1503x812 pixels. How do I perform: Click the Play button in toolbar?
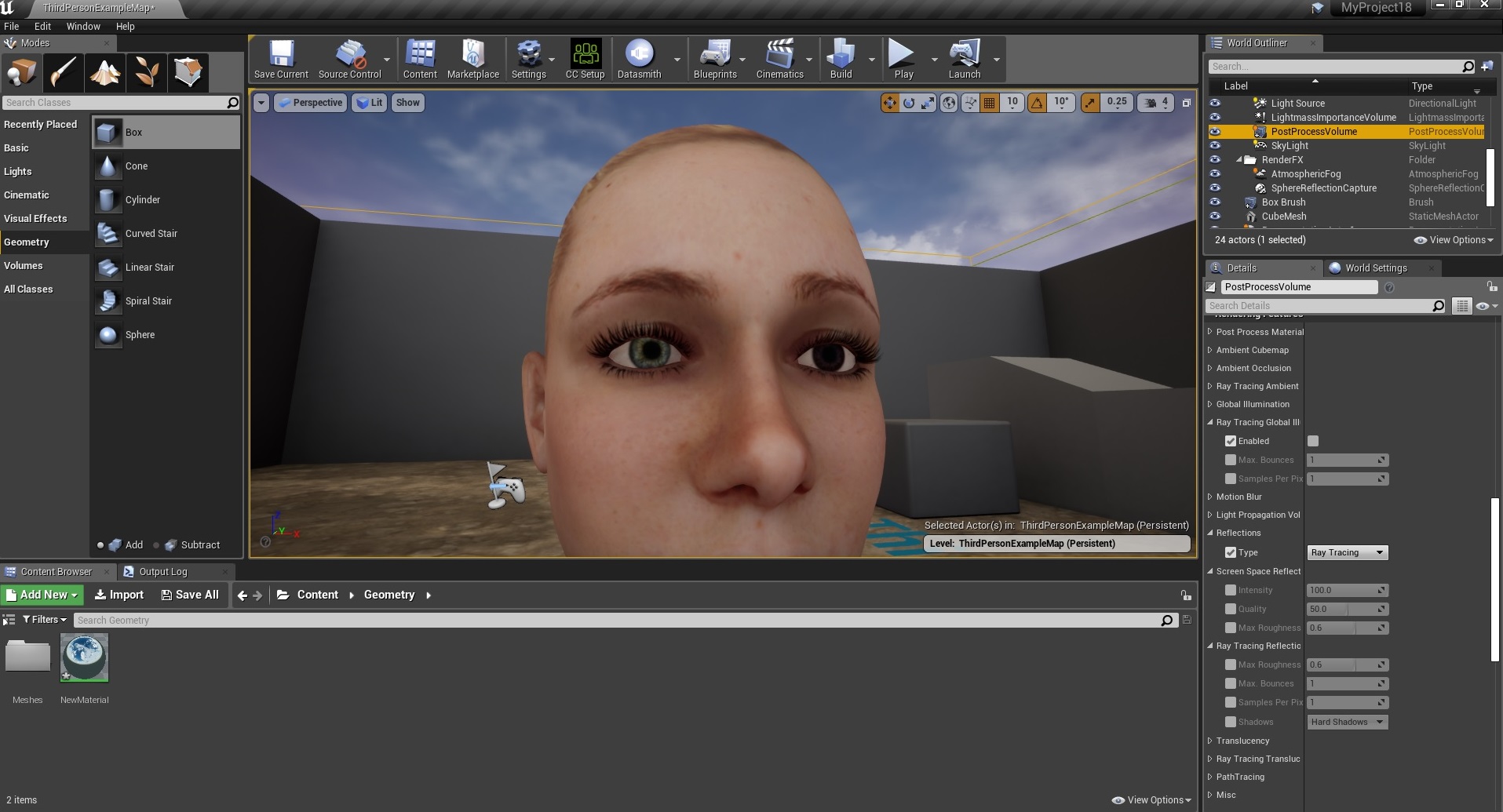tap(903, 59)
